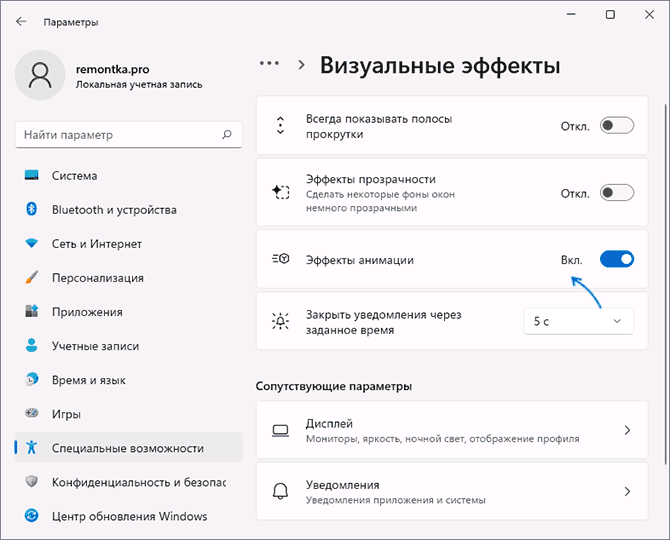Click Визуальные эффекты page title
This screenshot has width=670, height=540.
coord(440,66)
